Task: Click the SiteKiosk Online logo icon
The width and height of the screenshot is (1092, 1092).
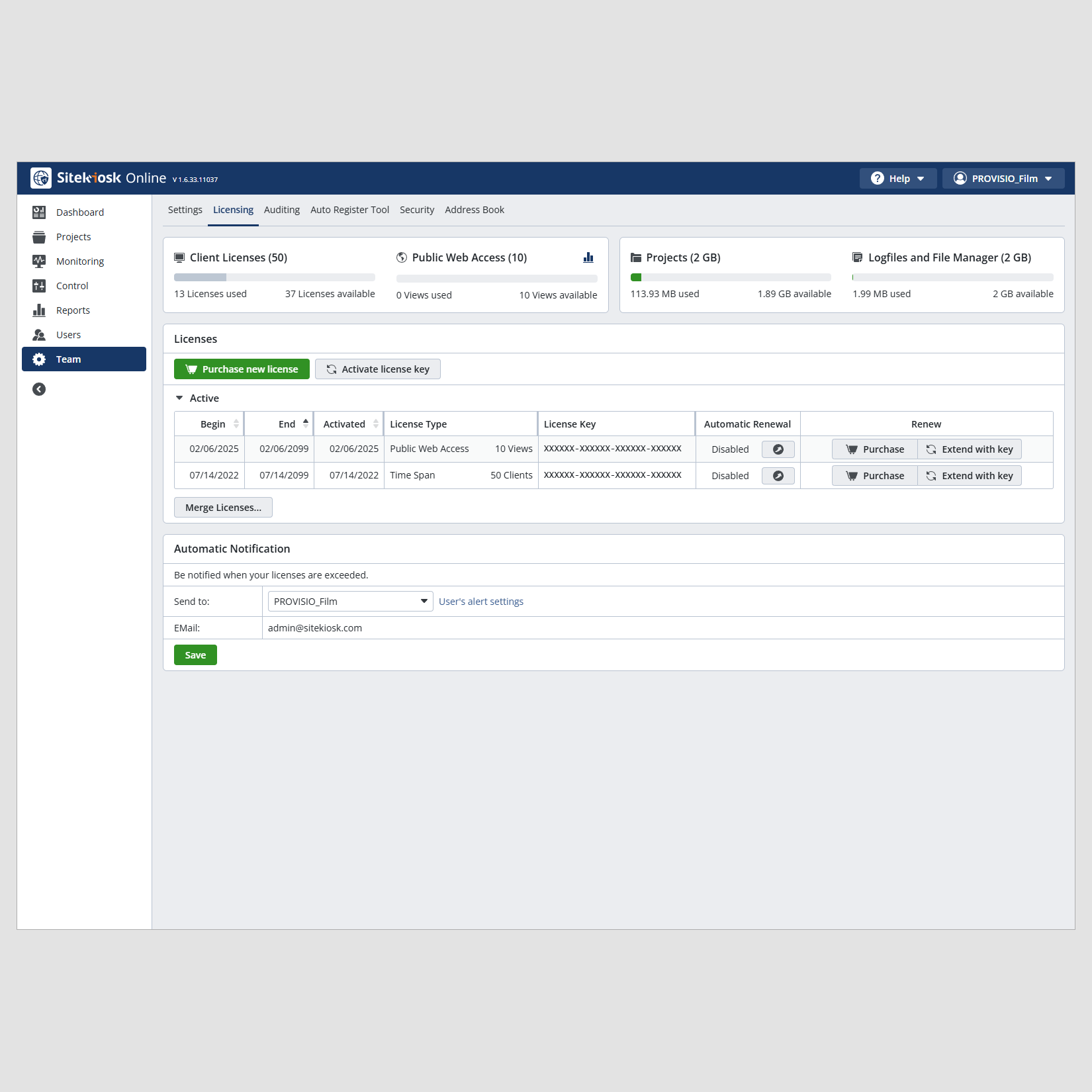Action: [41, 178]
